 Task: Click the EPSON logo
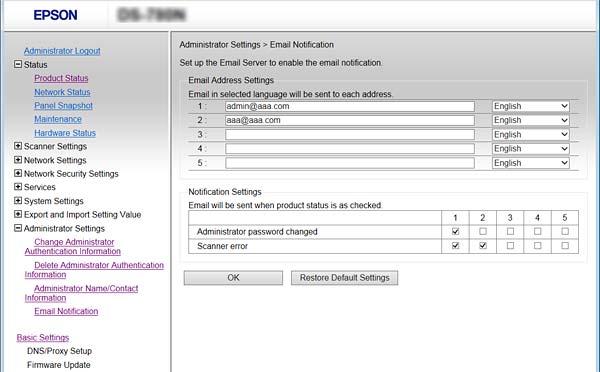coord(55,15)
